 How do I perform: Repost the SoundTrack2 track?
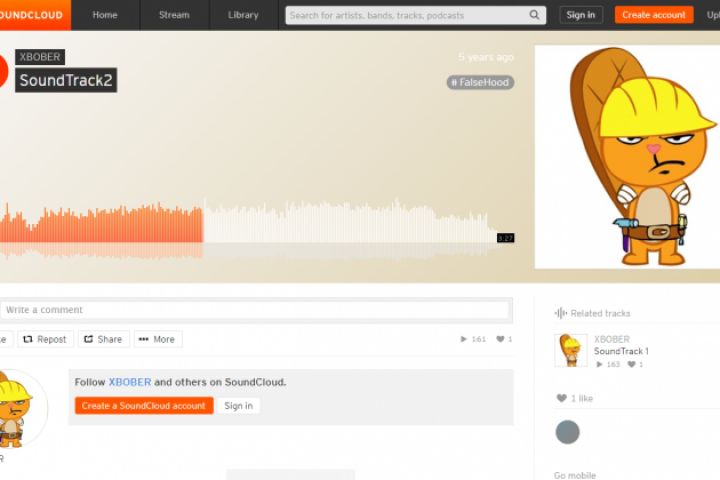45,339
